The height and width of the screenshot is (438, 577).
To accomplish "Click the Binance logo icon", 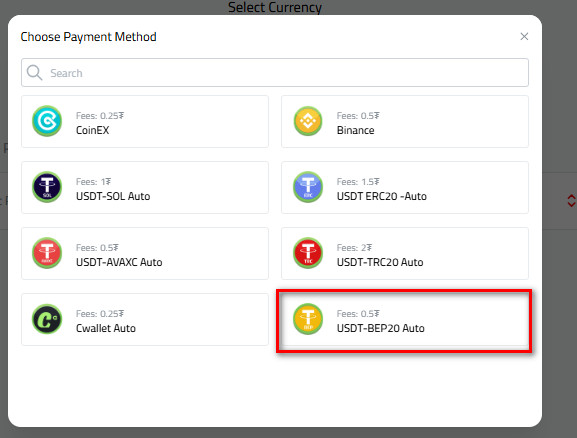I will (308, 121).
